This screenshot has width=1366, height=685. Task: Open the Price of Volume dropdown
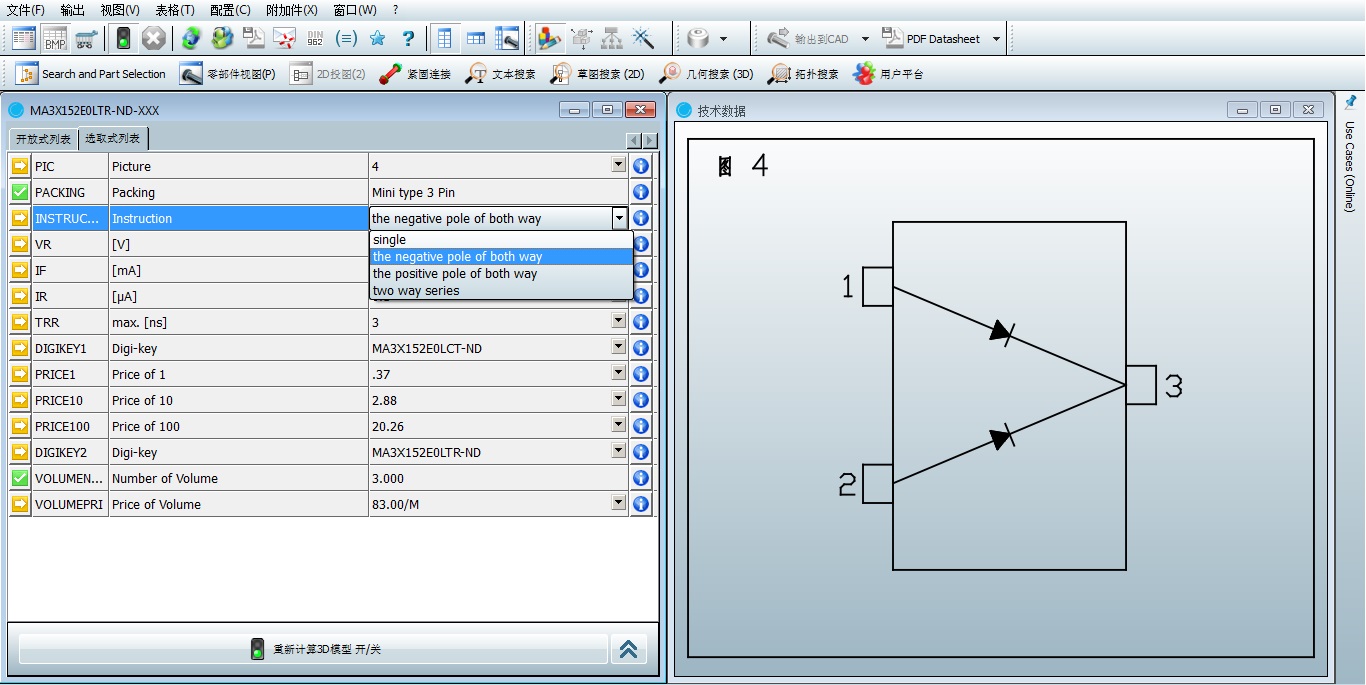[618, 503]
